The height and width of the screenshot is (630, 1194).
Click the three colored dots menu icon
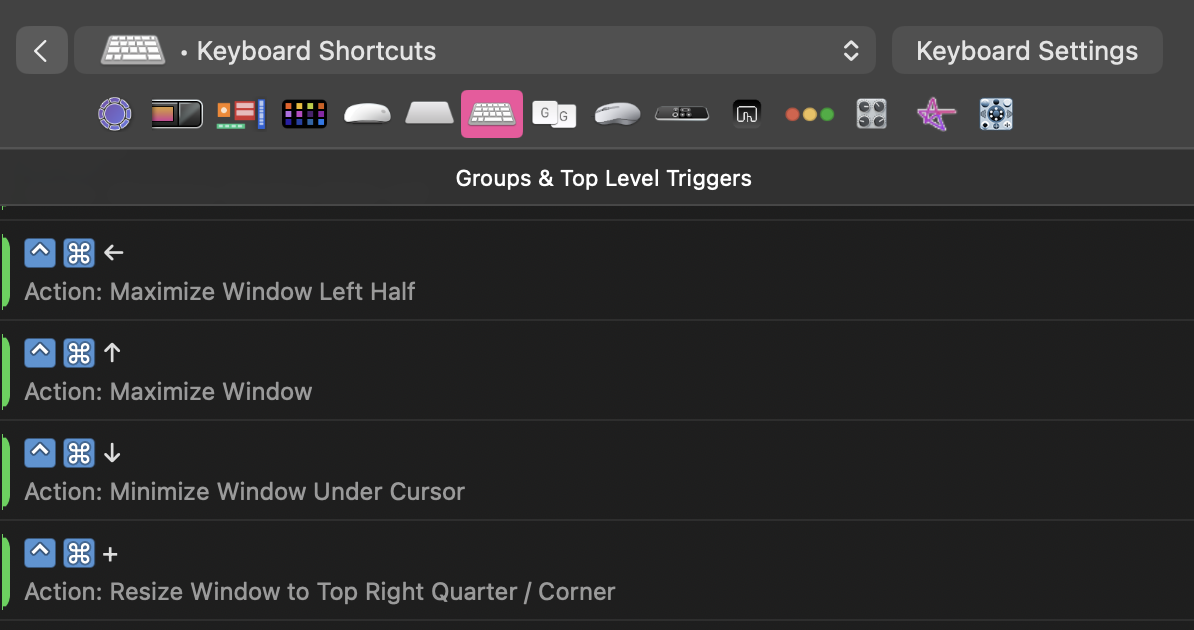click(809, 114)
